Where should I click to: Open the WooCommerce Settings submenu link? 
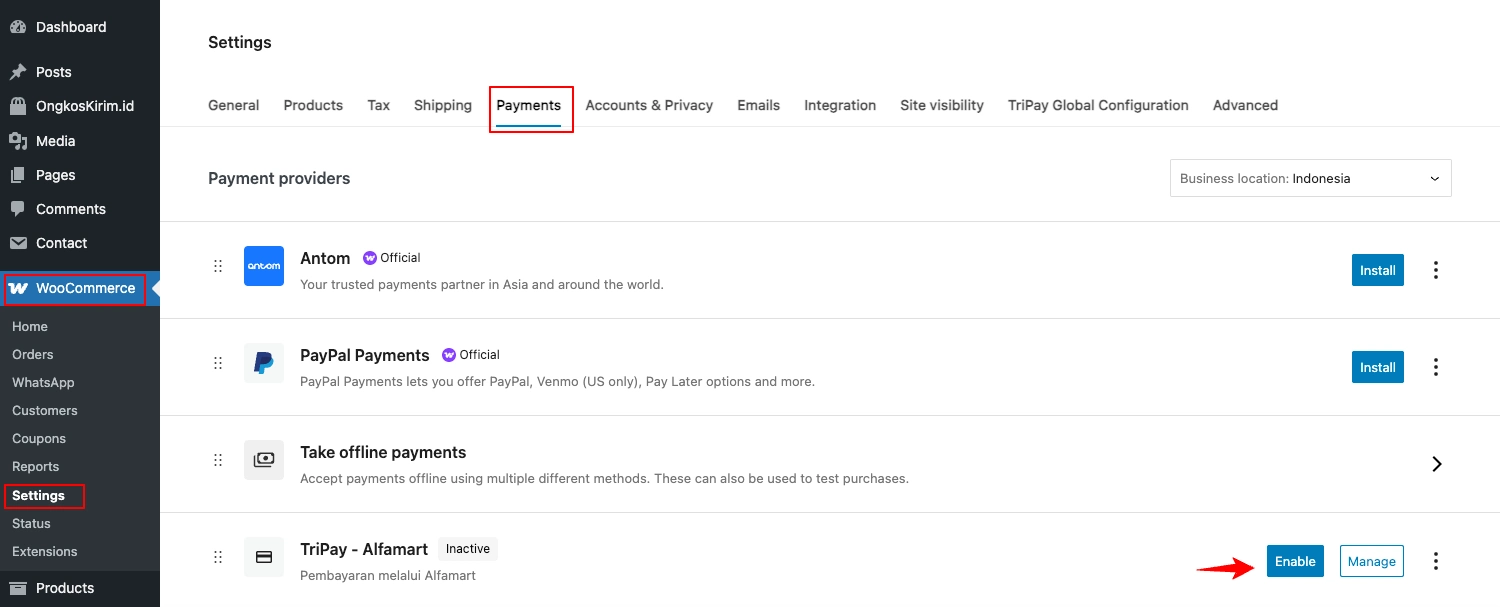coord(38,495)
